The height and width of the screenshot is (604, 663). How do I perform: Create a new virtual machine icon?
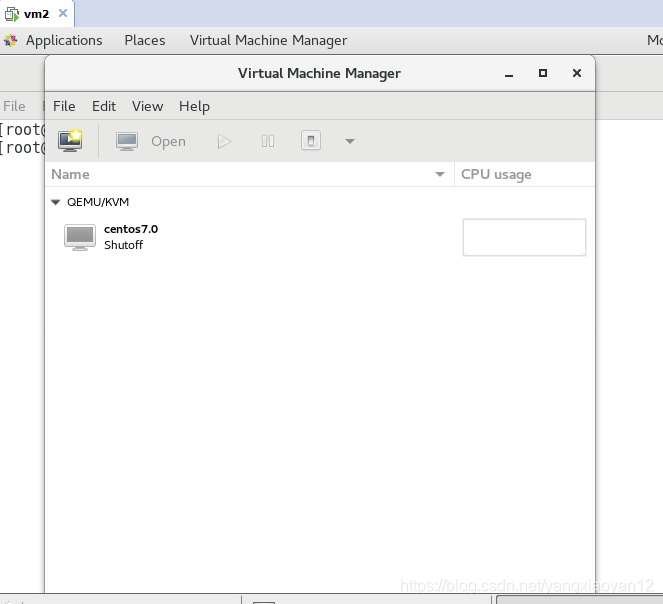pos(70,141)
